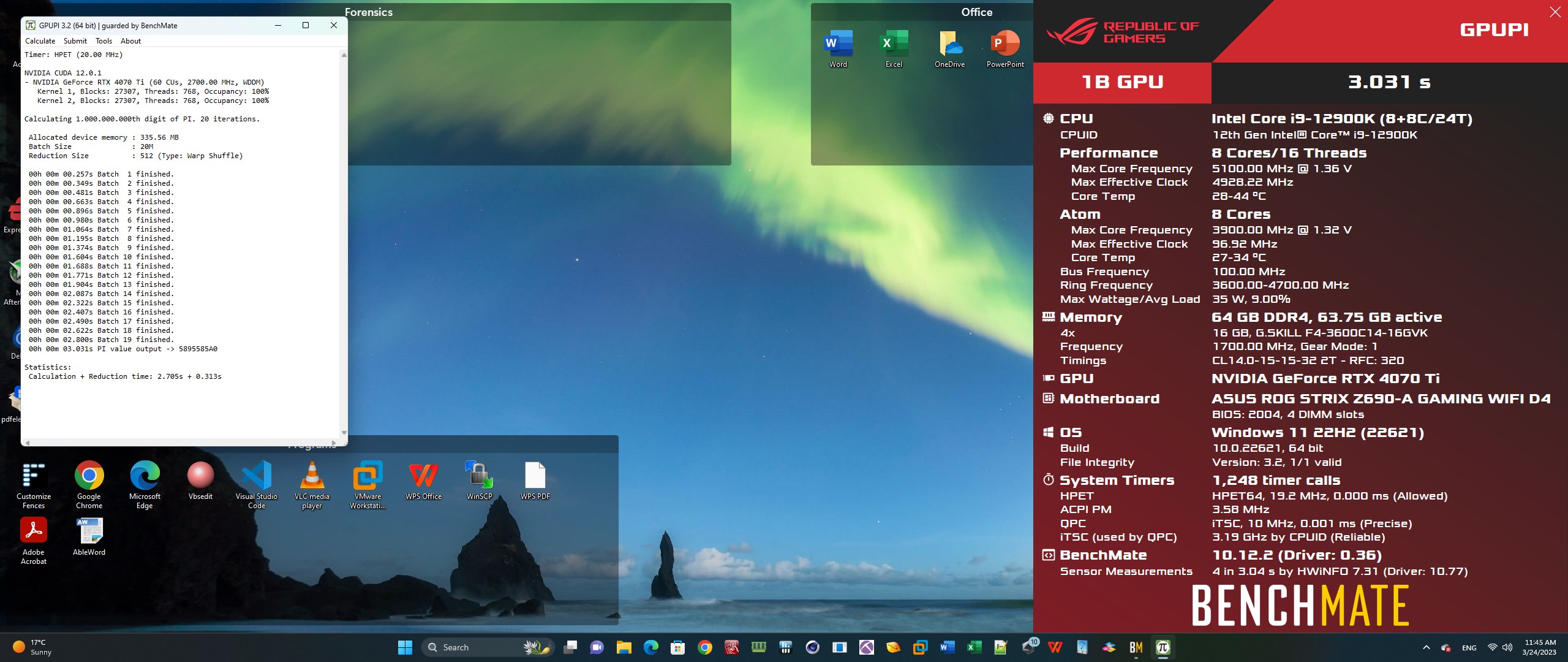
Task: Launch PowerPoint from the Office fence
Action: tap(1005, 48)
